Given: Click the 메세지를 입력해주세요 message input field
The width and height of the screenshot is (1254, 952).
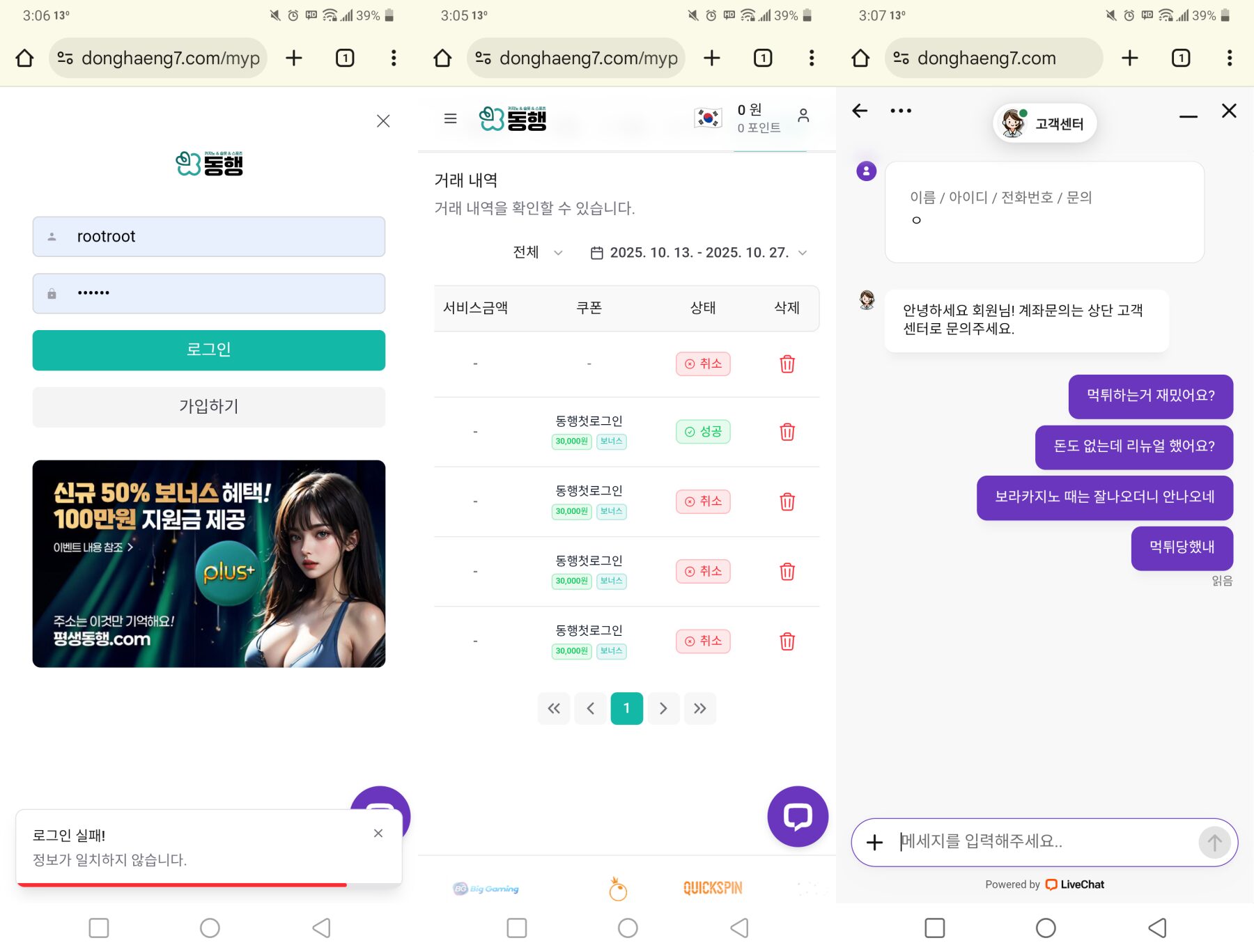Looking at the screenshot, I should pos(1010,842).
